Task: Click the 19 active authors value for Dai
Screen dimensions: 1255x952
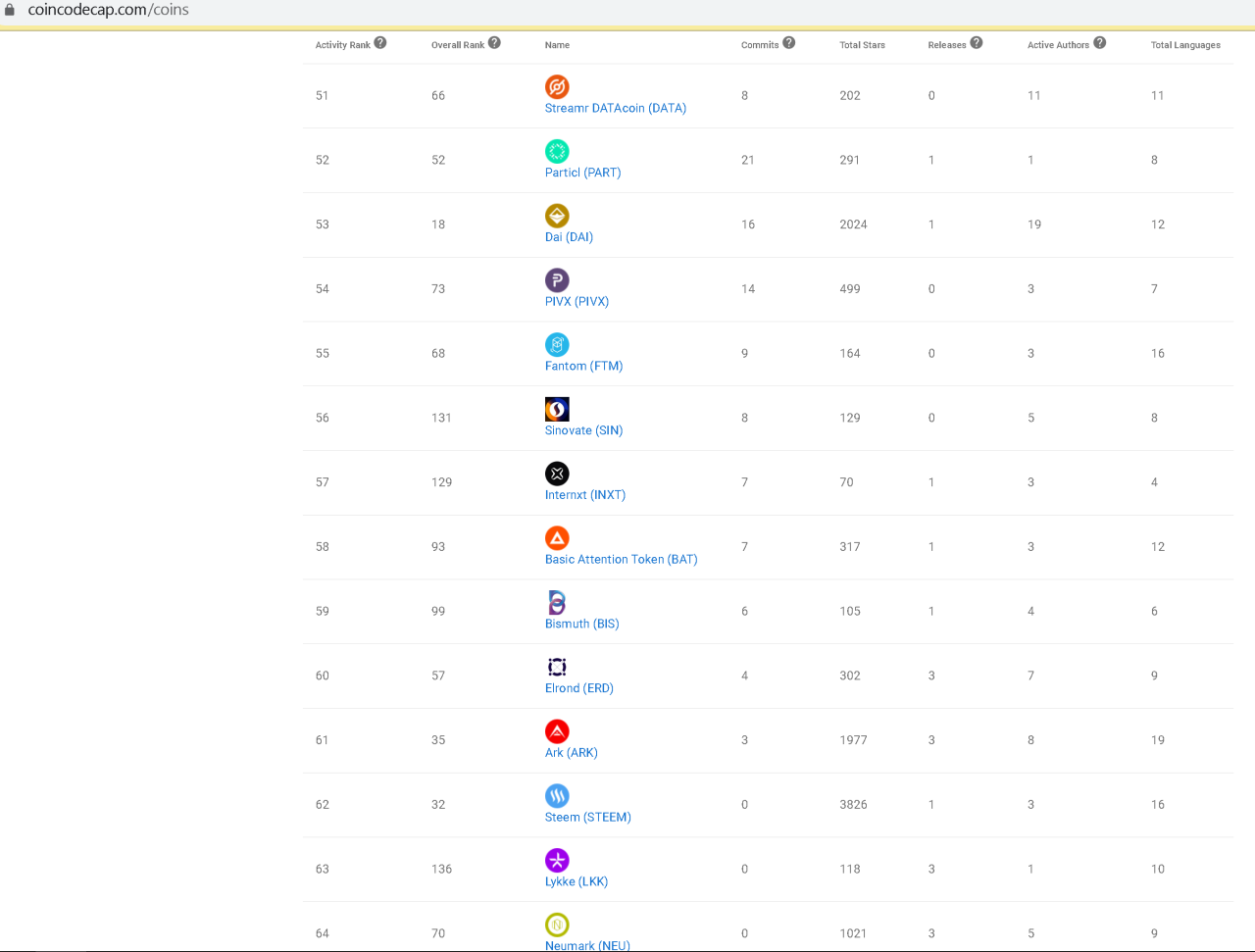Action: (1034, 225)
